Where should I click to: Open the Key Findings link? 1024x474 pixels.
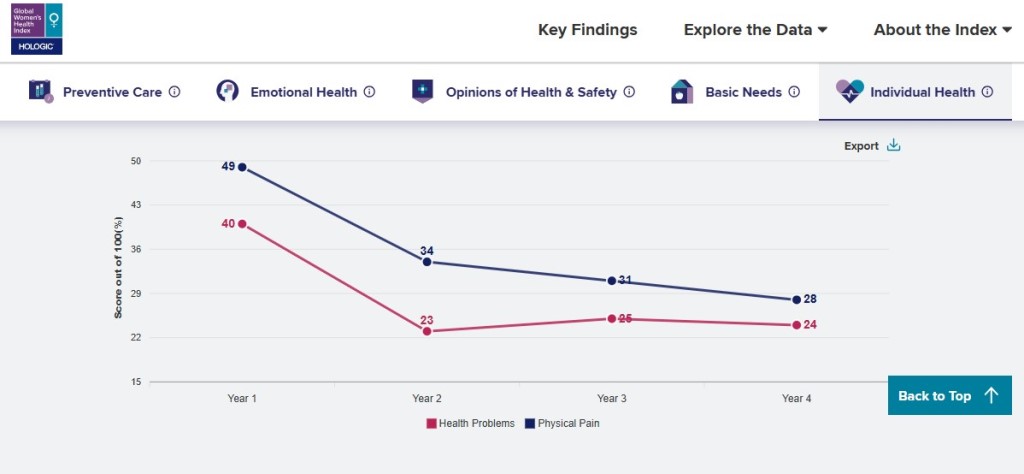(587, 30)
